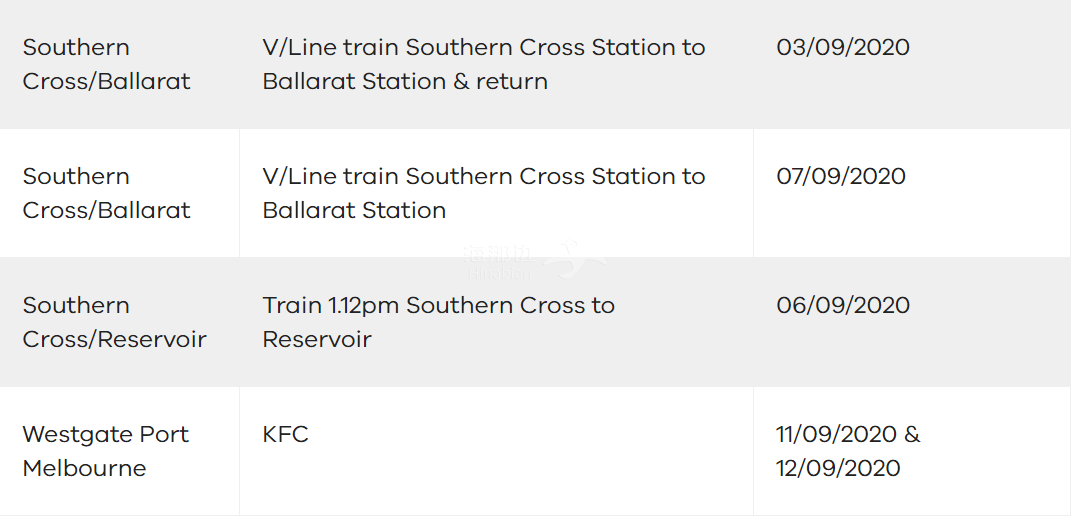Click the 06/09/2020 date cell
1072x520 pixels.
click(x=912, y=322)
